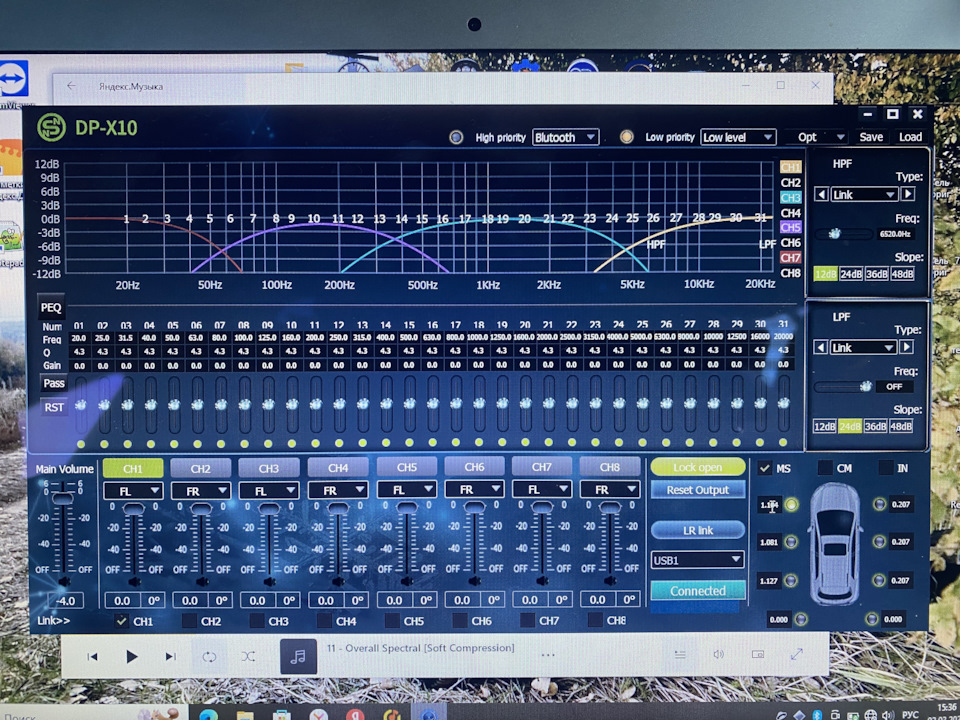Select the High priority radio button
Image resolution: width=960 pixels, height=720 pixels.
[x=456, y=137]
